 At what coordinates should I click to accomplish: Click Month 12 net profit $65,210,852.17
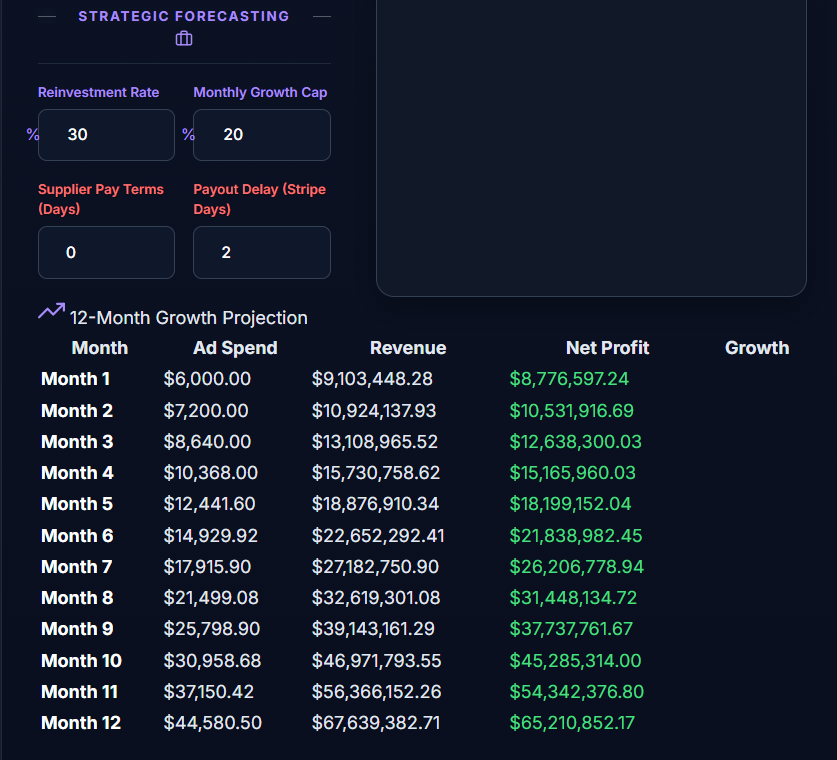[x=572, y=723]
